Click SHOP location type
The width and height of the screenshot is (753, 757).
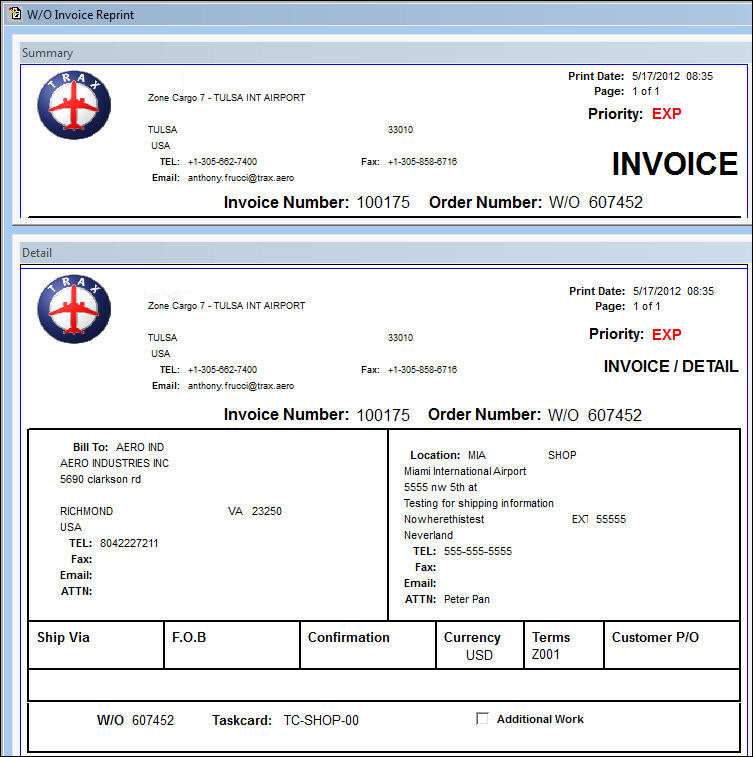pos(562,455)
